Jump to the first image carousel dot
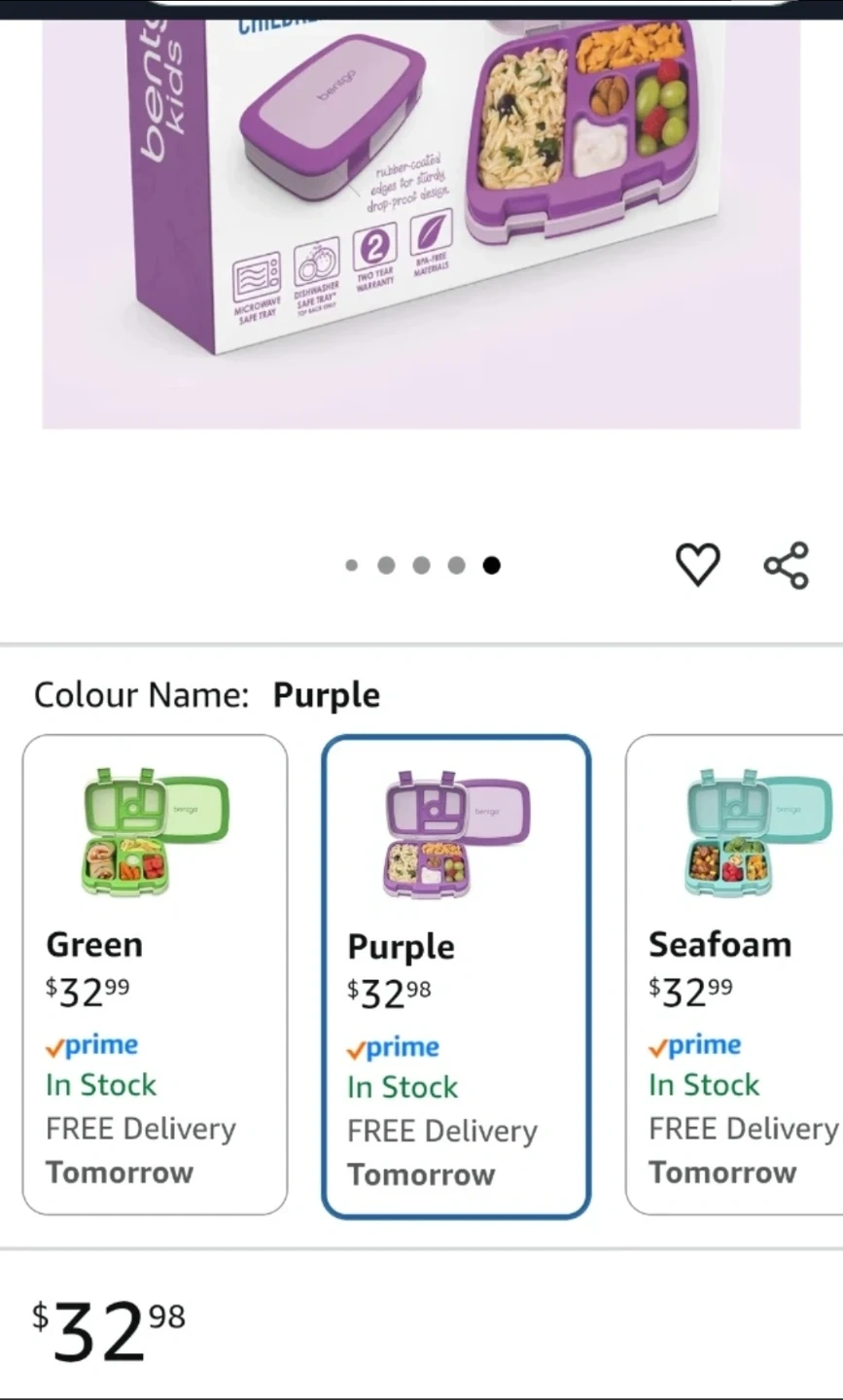The image size is (843, 1400). tap(352, 565)
